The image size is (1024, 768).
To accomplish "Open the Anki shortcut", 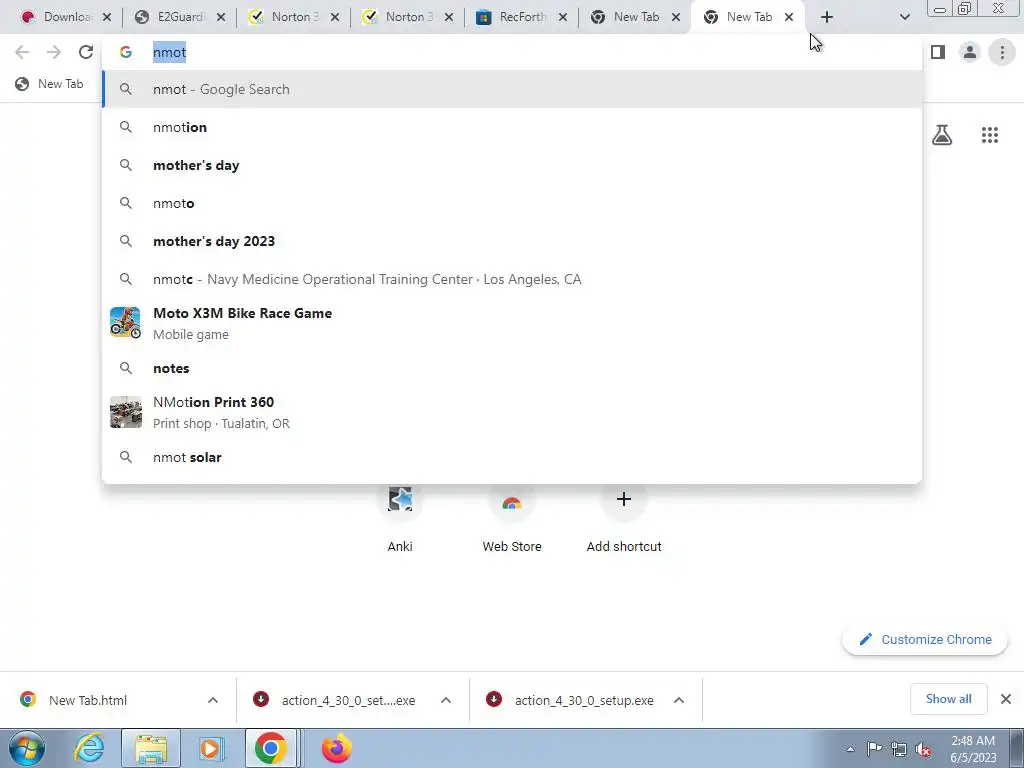I will coord(400,519).
